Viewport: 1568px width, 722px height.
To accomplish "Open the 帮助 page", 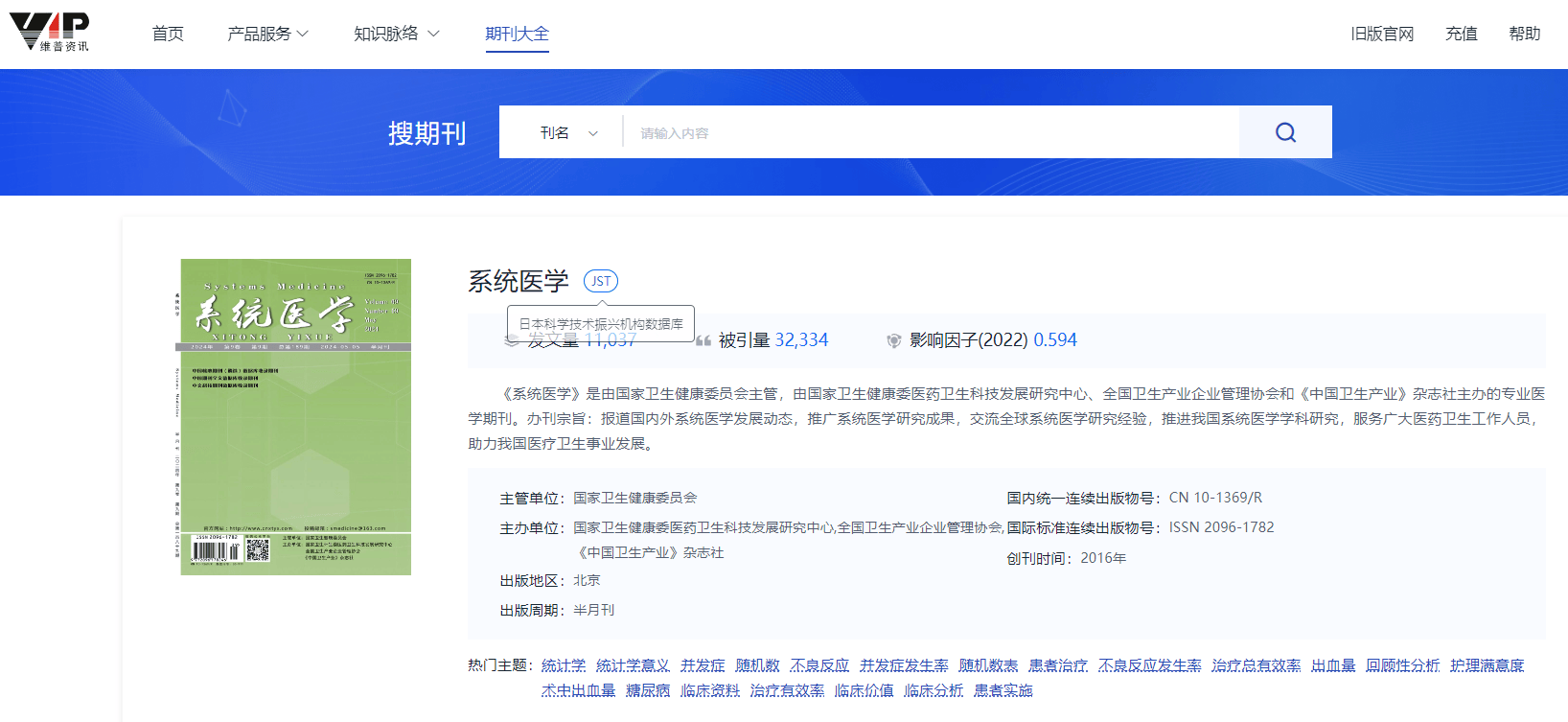I will [1525, 34].
